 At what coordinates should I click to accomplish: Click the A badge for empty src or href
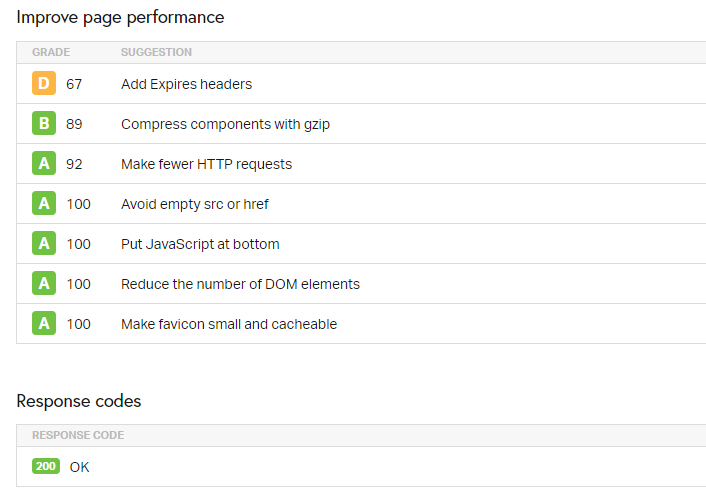point(43,204)
